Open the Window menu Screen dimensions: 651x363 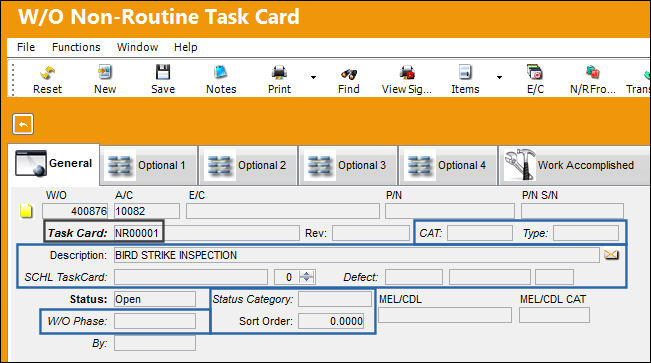pyautogui.click(x=137, y=47)
